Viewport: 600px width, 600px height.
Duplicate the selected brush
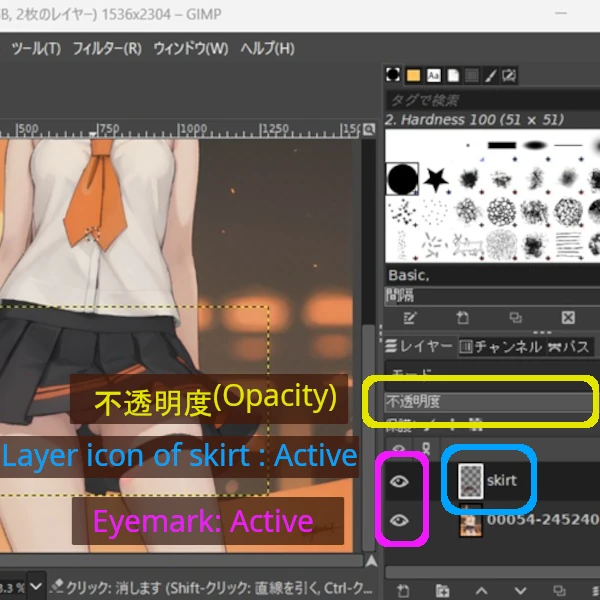click(515, 318)
